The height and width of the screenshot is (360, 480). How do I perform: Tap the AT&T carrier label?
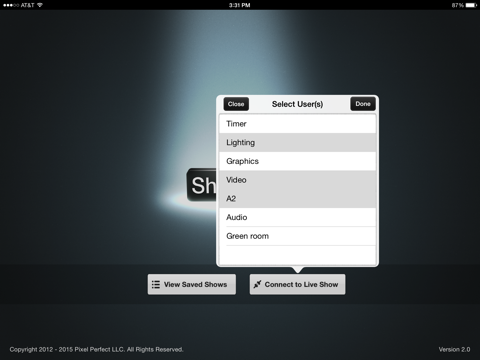[x=27, y=5]
